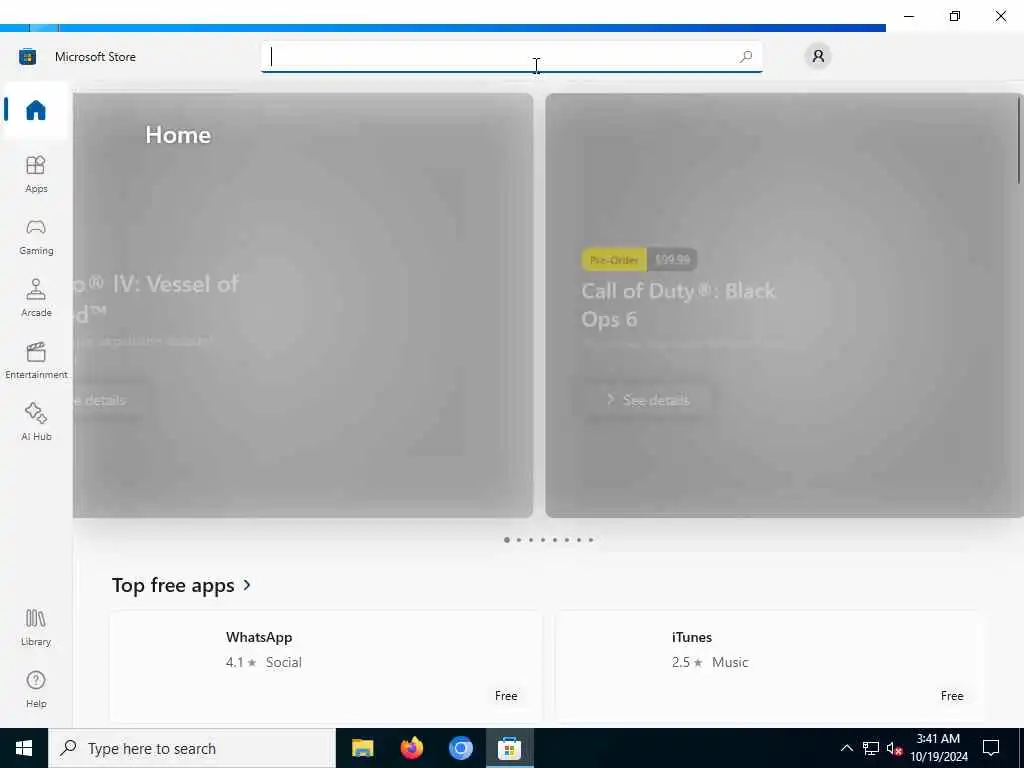The image size is (1024, 768).
Task: Click Free on WhatsApp card
Action: point(506,696)
